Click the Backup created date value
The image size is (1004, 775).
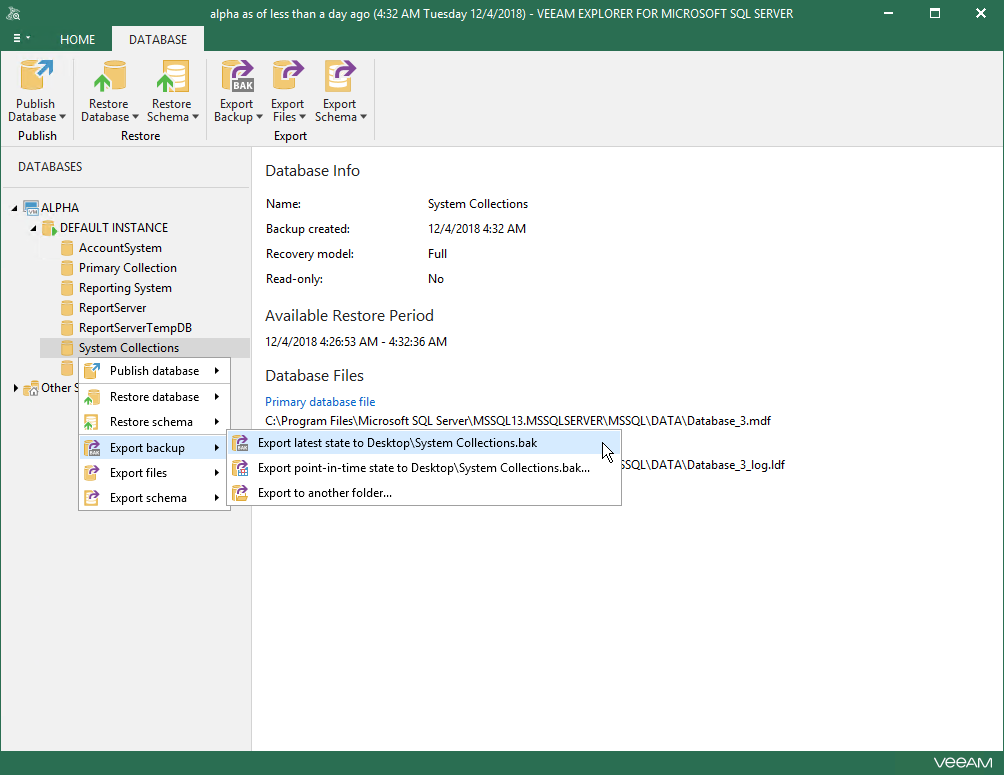click(477, 229)
